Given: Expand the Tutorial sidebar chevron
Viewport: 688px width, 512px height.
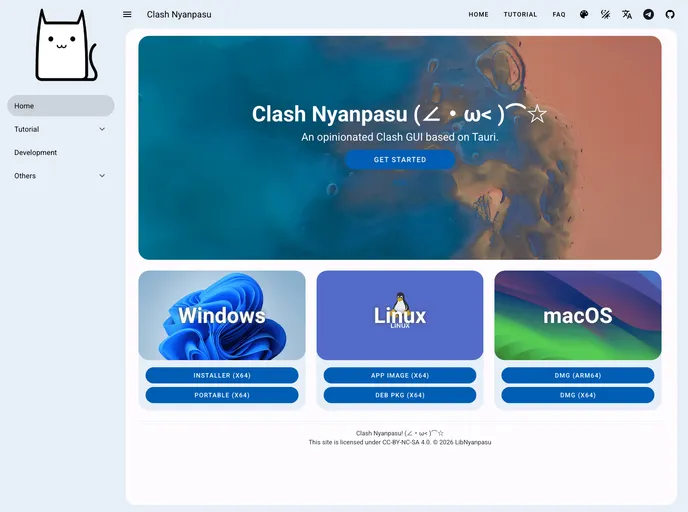Looking at the screenshot, I should [102, 129].
